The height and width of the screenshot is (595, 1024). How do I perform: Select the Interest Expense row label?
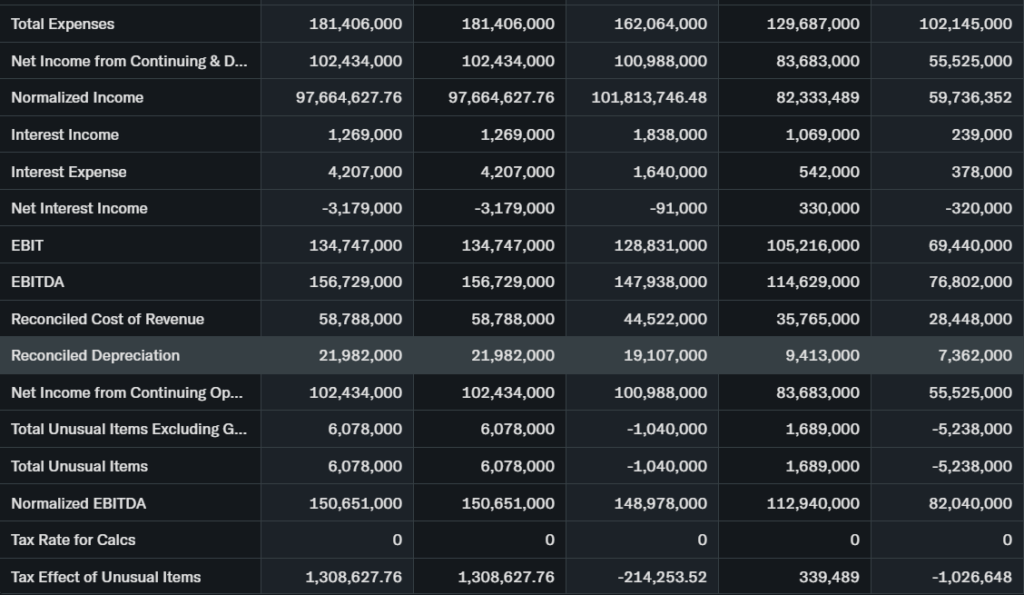69,172
